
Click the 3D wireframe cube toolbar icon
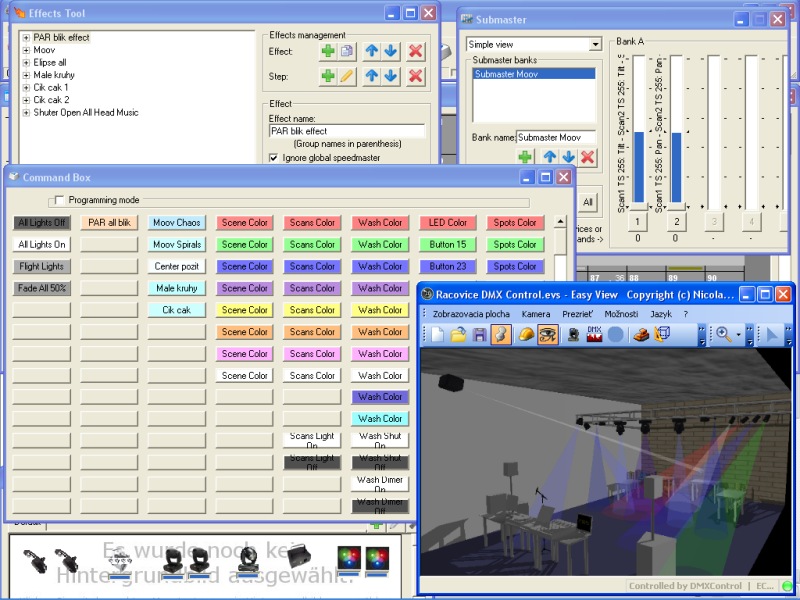[661, 335]
